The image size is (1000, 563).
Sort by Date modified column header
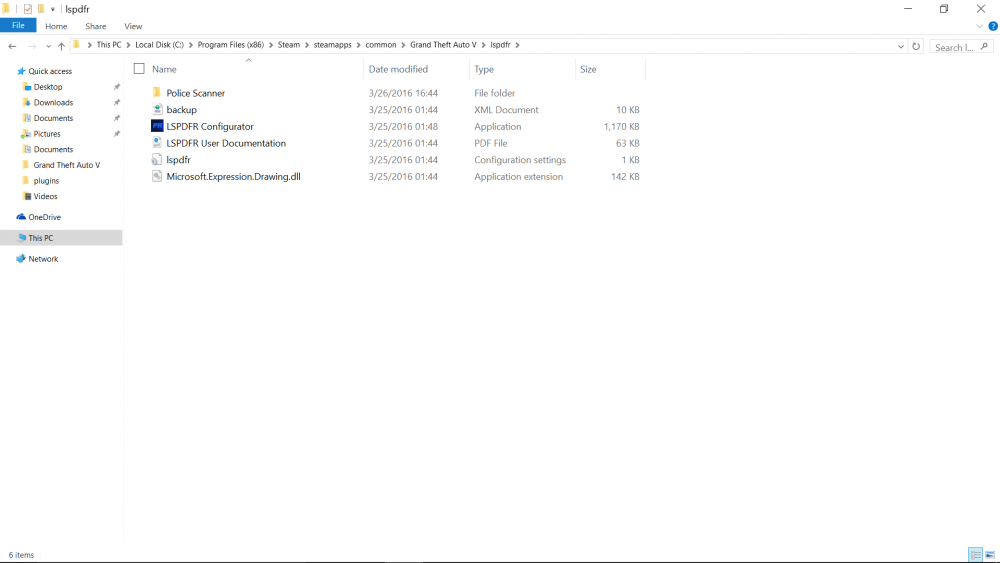point(398,69)
